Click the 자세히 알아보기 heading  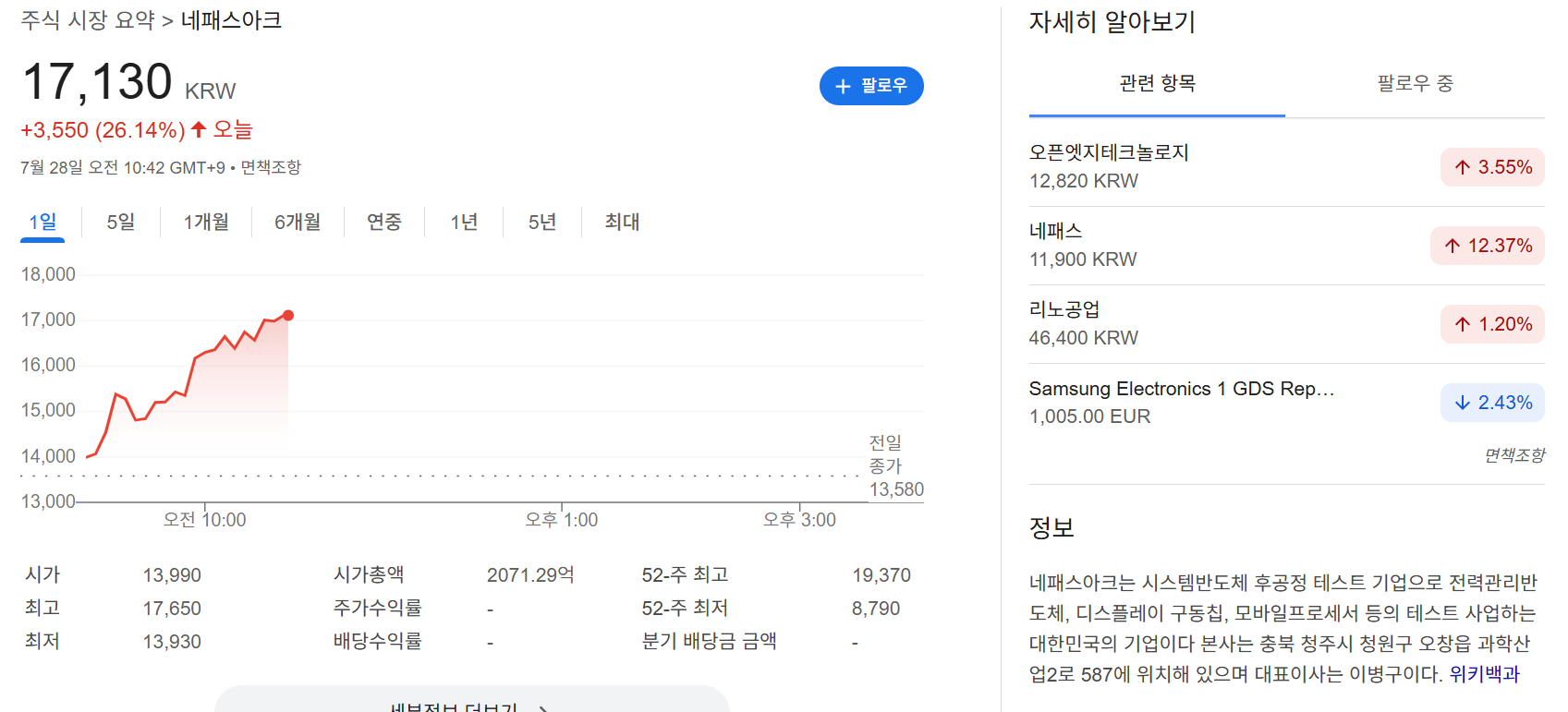click(x=1112, y=22)
